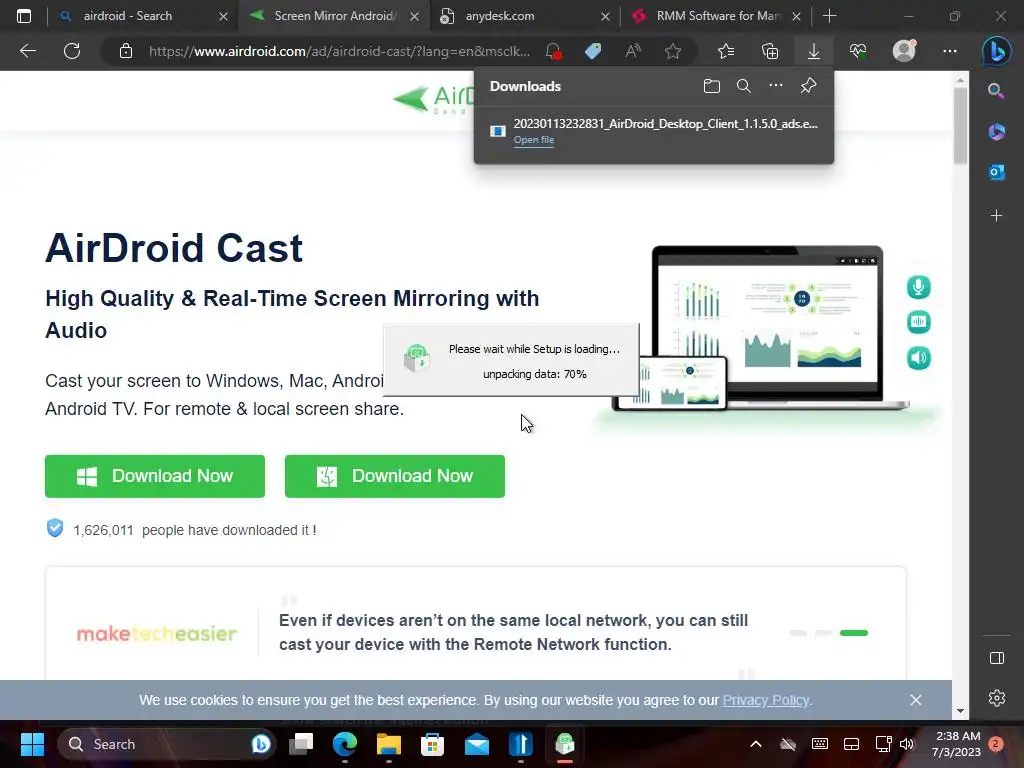Image resolution: width=1024 pixels, height=768 pixels.
Task: Open Outlook icon in Edge sidebar
Action: coord(996,172)
